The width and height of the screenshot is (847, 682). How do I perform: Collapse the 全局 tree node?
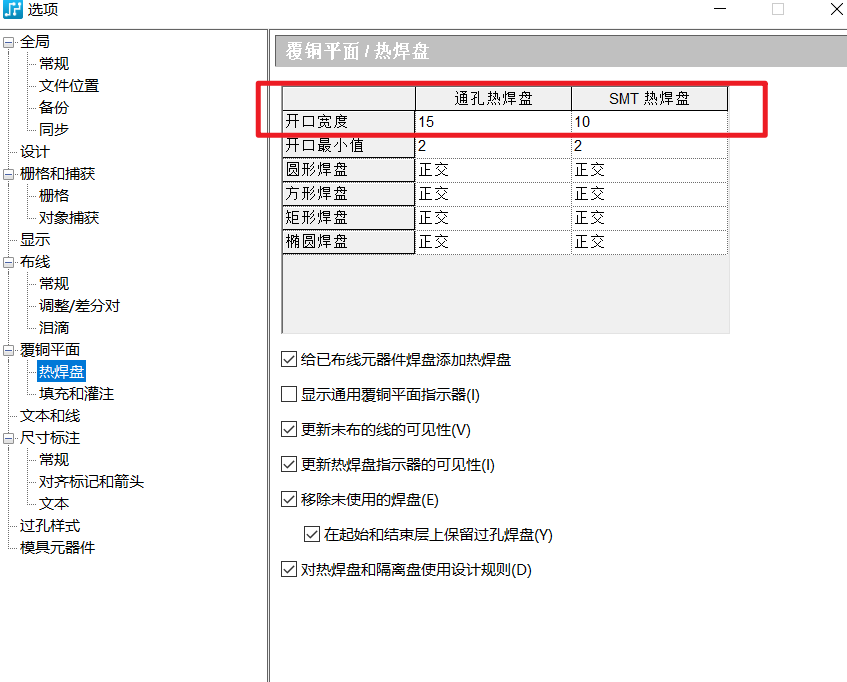tap(8, 42)
